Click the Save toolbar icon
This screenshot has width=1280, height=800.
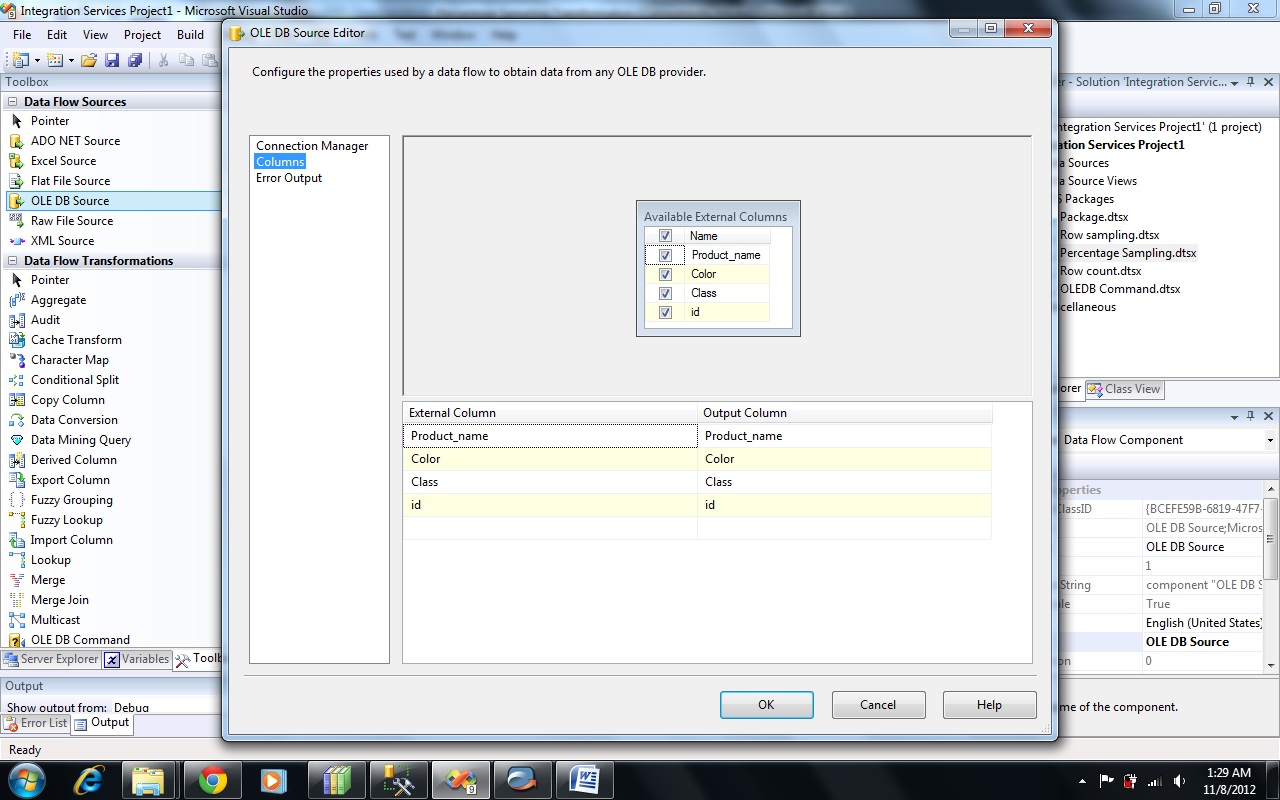coord(112,61)
